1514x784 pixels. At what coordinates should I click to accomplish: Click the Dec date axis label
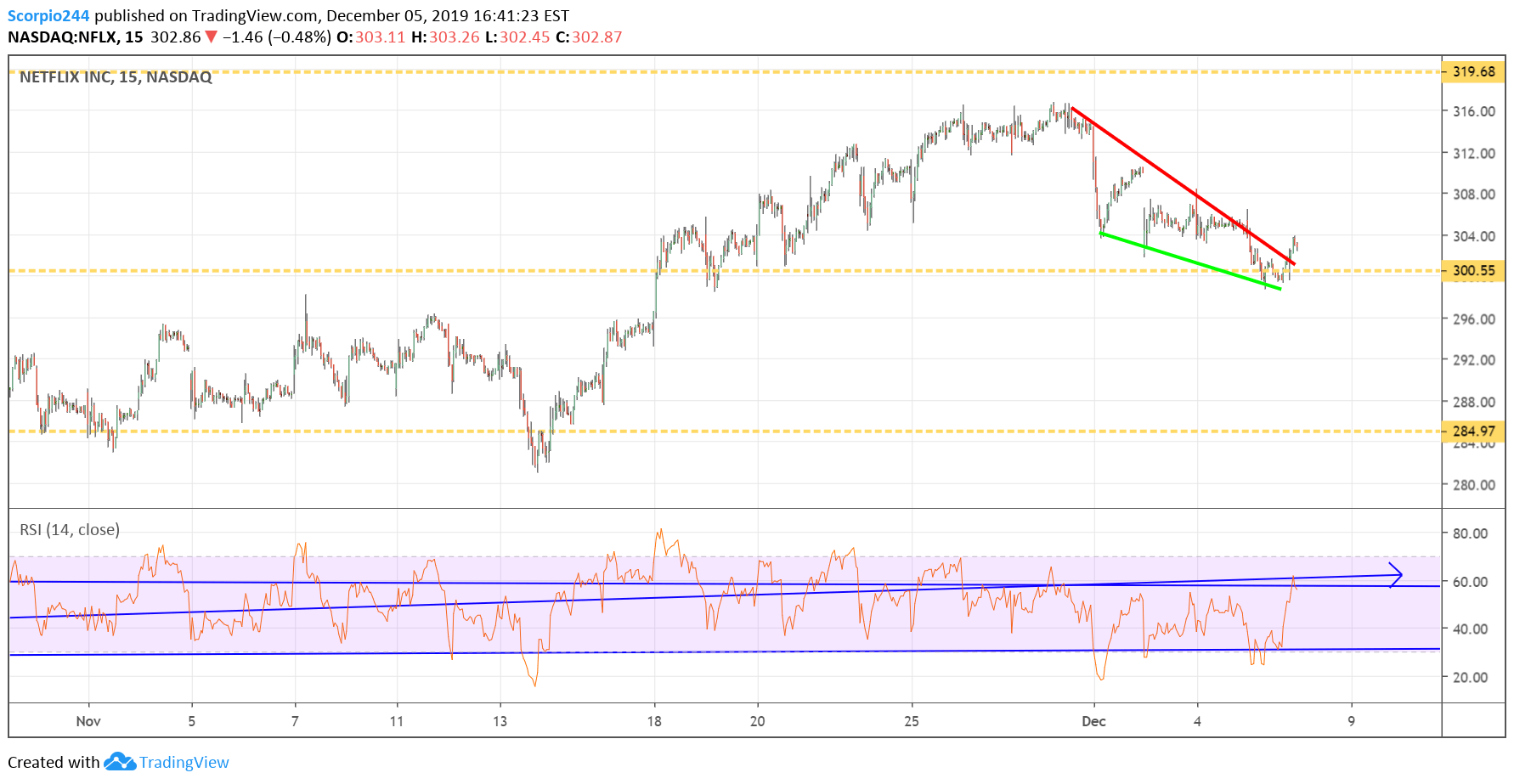tap(1093, 721)
